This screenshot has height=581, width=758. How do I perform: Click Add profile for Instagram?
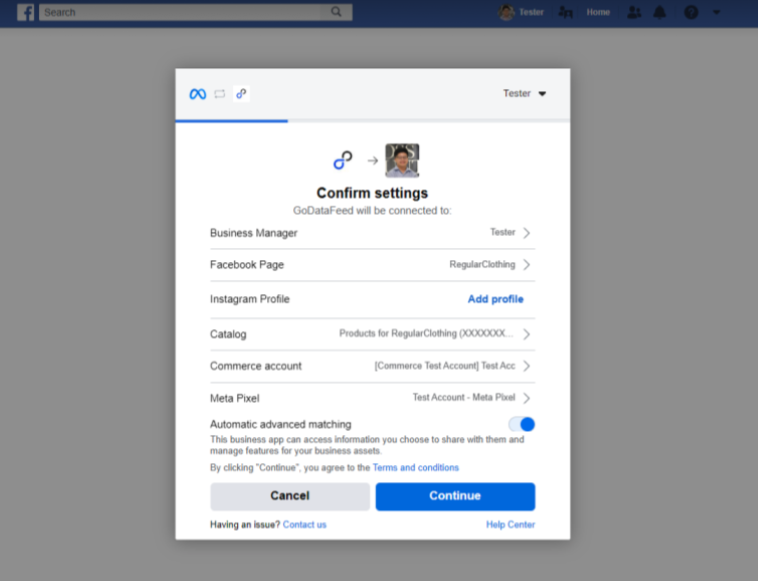(x=496, y=299)
